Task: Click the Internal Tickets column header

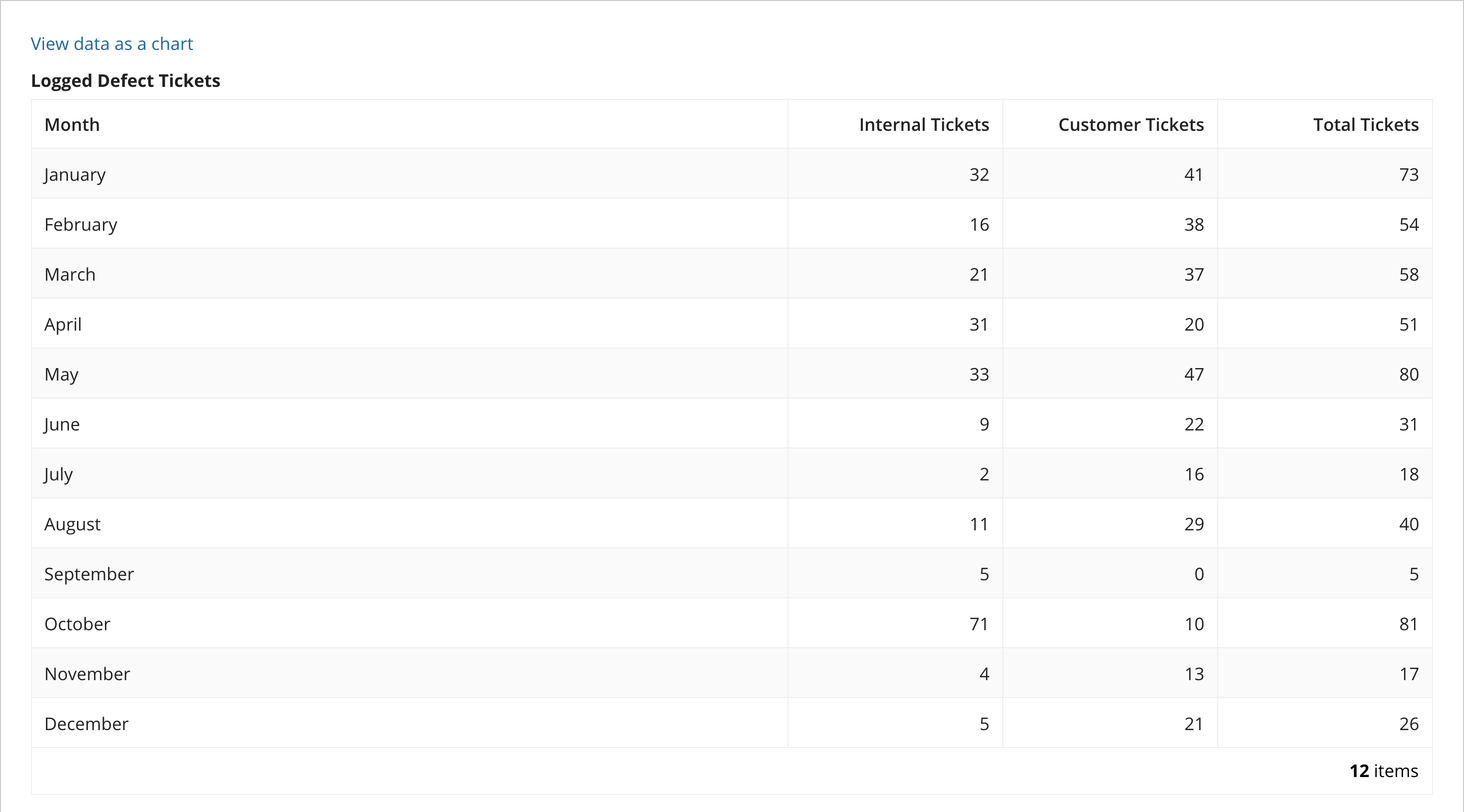Action: coord(923,124)
